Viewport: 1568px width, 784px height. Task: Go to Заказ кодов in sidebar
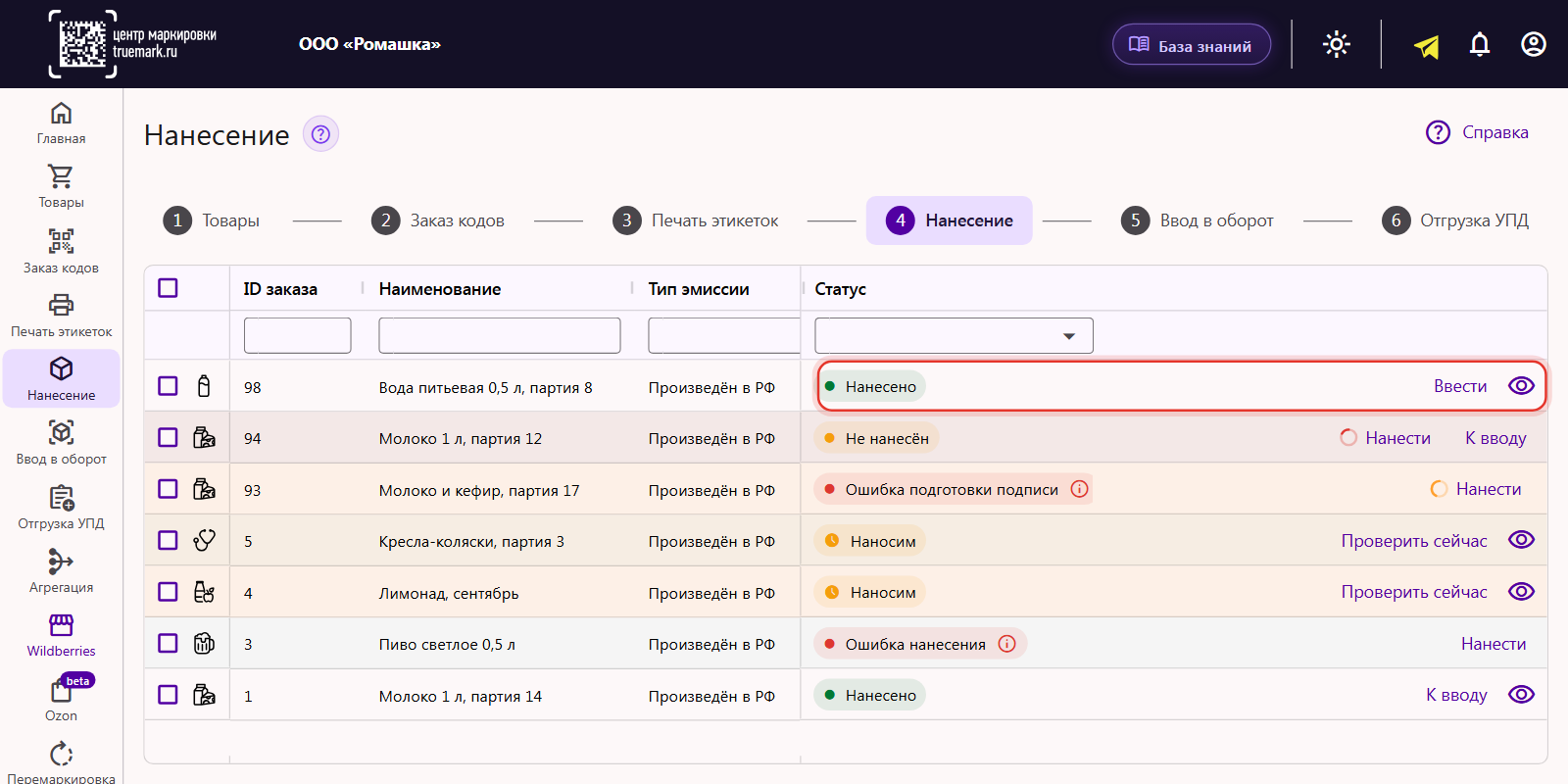click(61, 251)
